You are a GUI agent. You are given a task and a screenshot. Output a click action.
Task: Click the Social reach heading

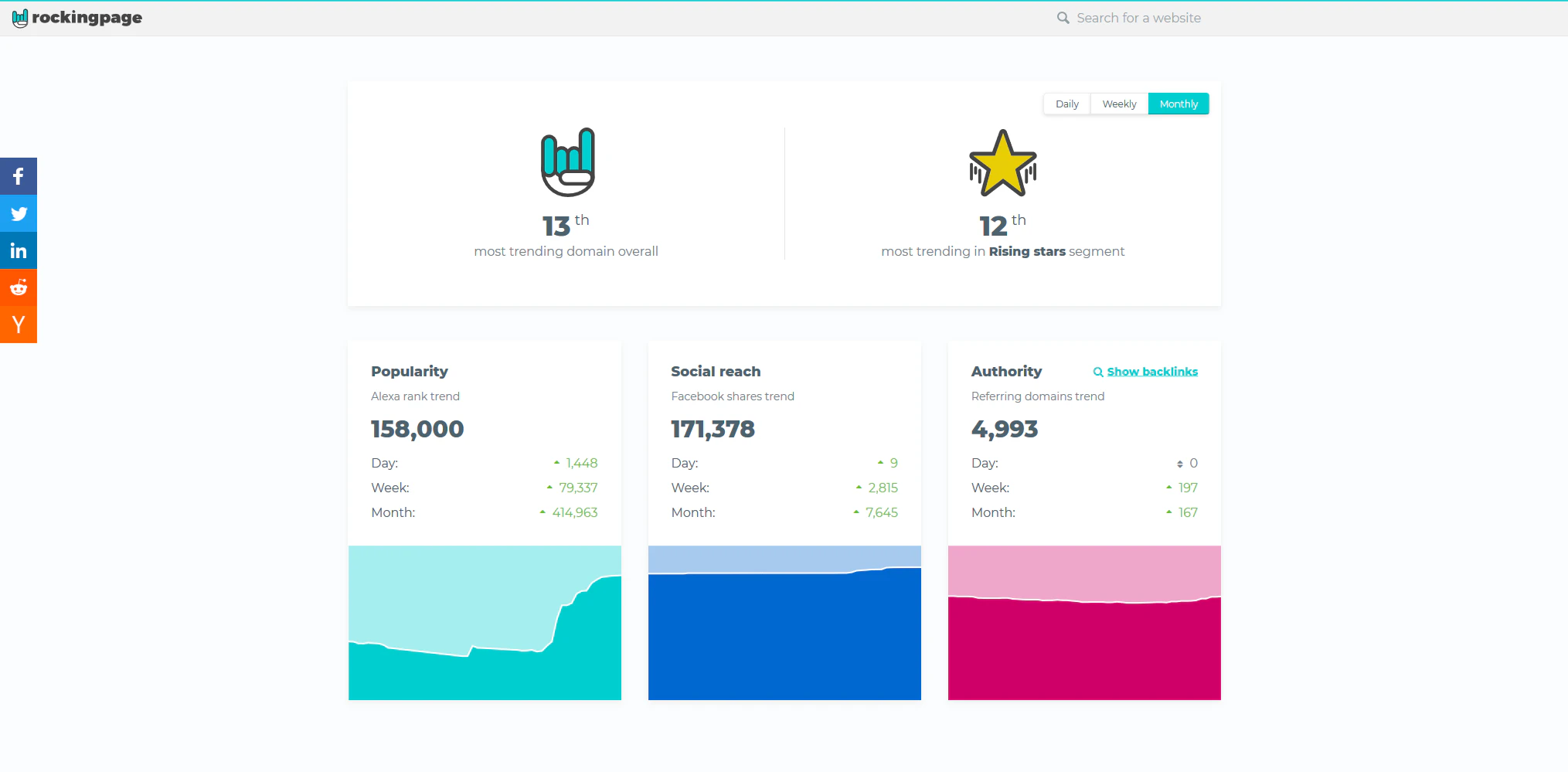716,372
